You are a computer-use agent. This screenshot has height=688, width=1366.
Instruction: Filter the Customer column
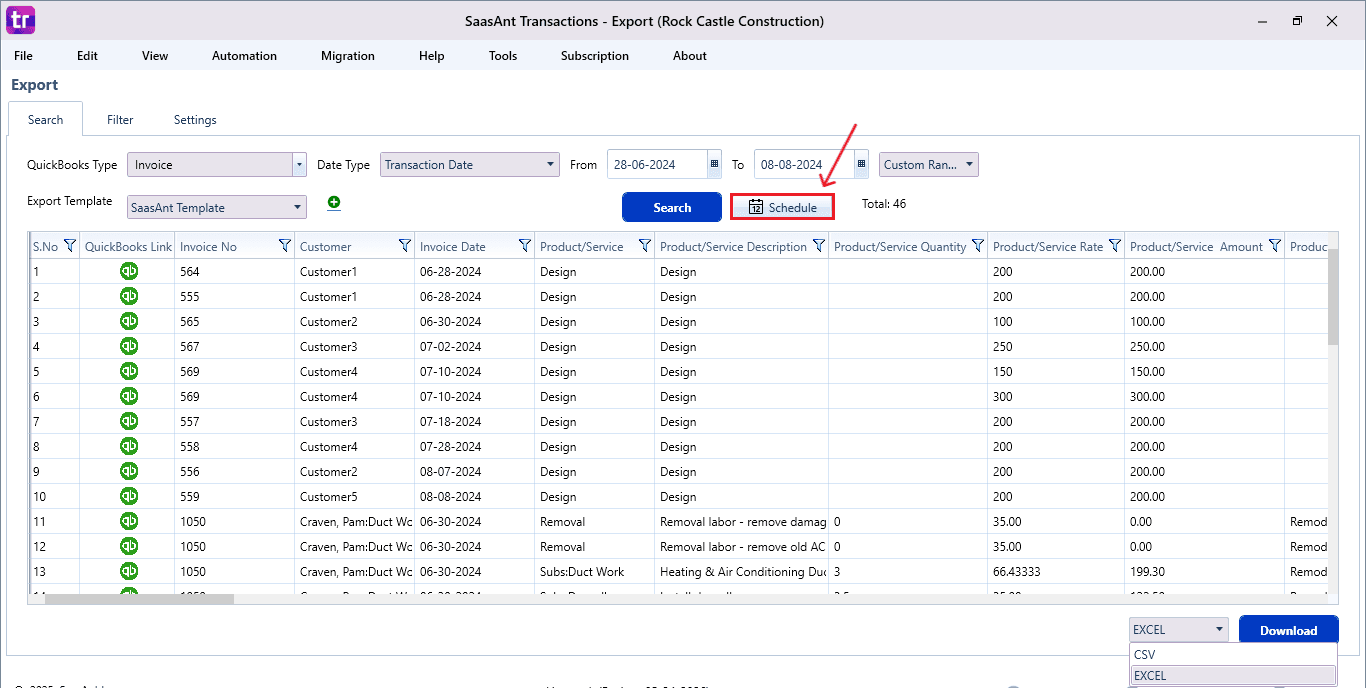click(404, 246)
